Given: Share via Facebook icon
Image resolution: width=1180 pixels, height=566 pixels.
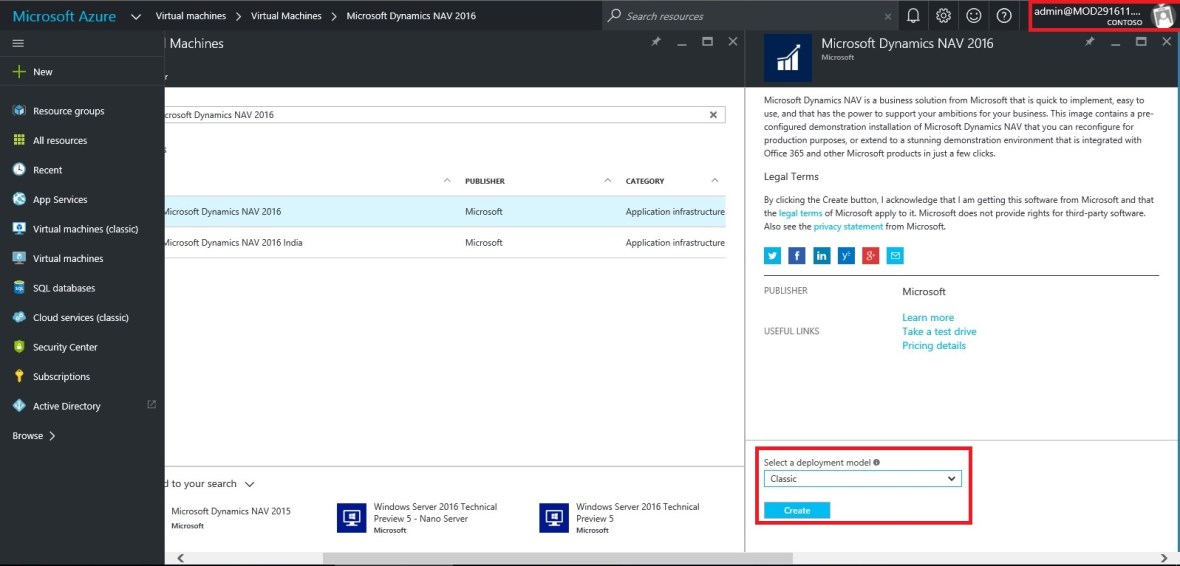Looking at the screenshot, I should tap(797, 256).
